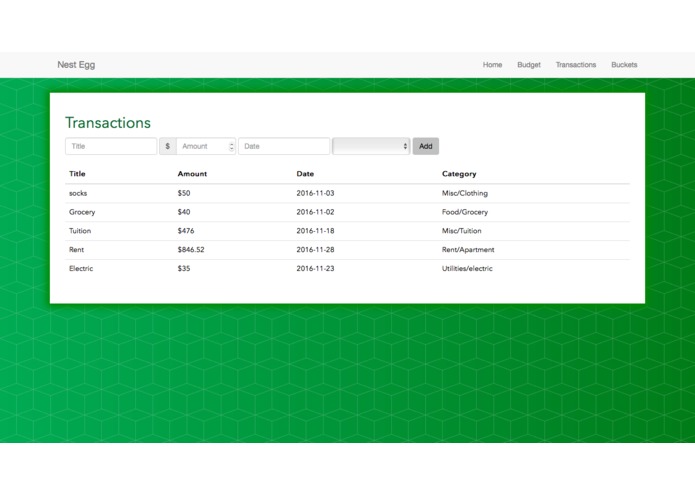695x494 pixels.
Task: Open the Buckets nav item
Action: click(x=624, y=65)
